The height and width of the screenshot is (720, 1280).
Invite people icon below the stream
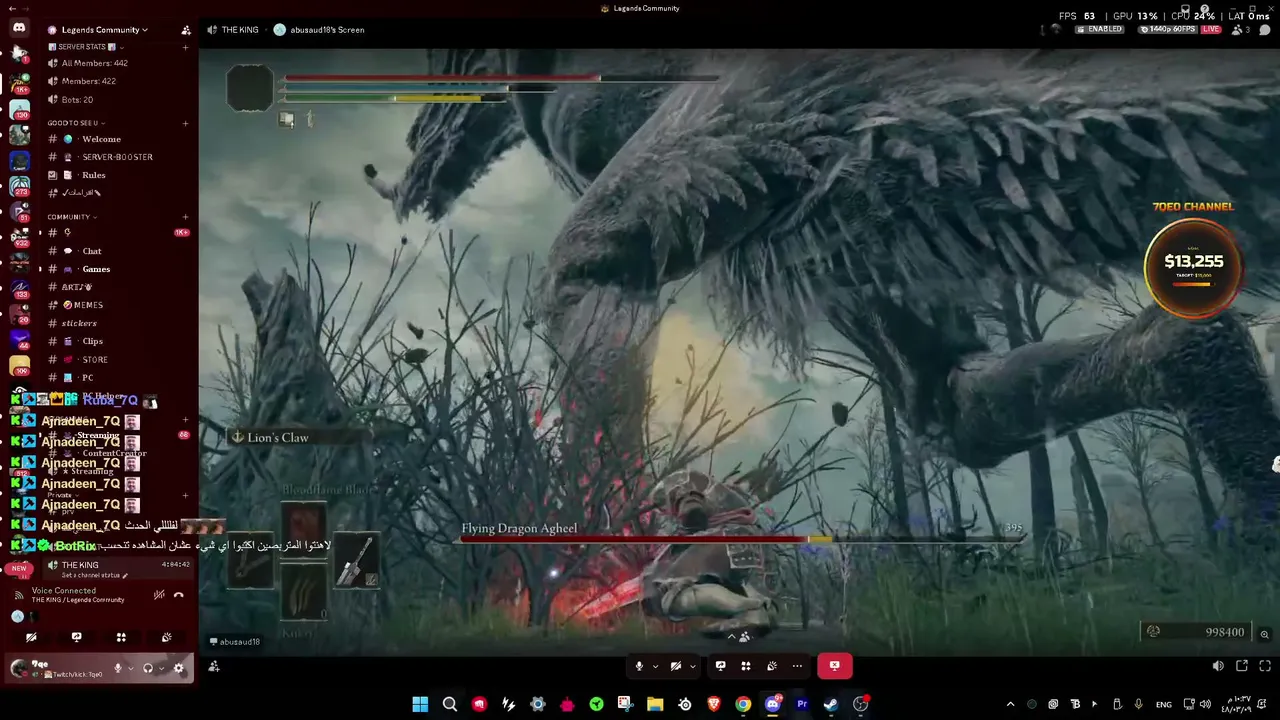pos(214,667)
